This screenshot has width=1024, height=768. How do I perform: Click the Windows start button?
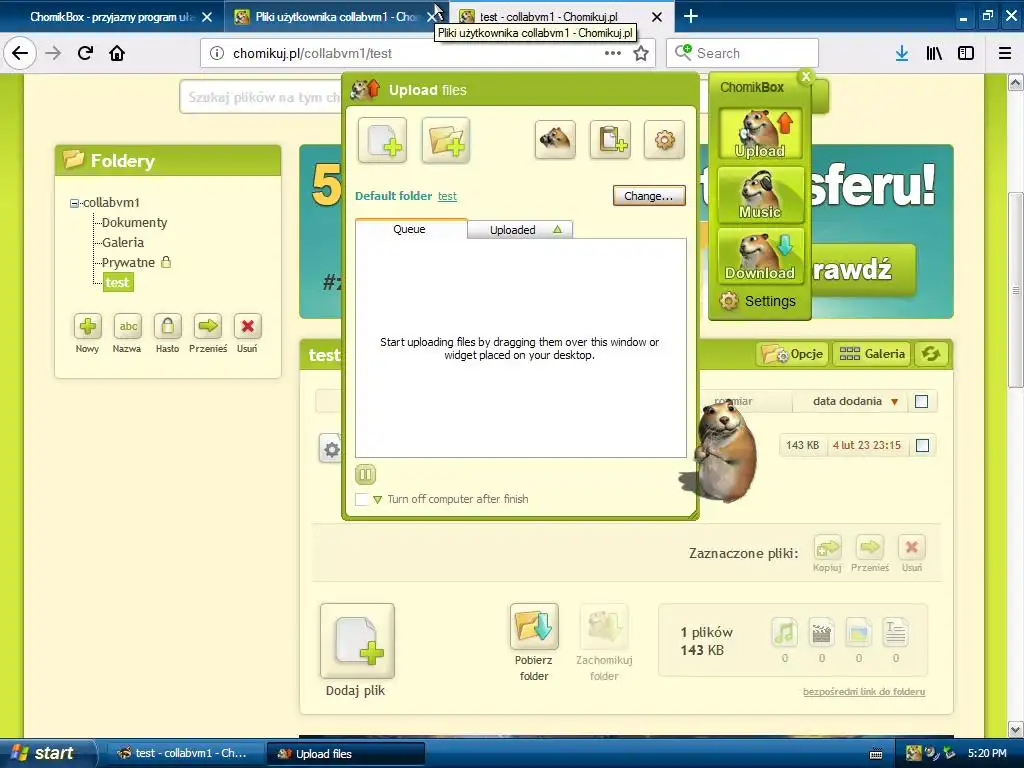coord(48,753)
